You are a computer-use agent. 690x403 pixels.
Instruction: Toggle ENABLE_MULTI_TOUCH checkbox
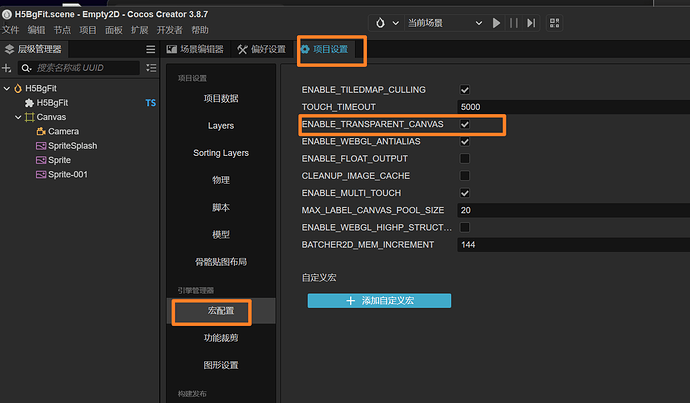point(465,193)
